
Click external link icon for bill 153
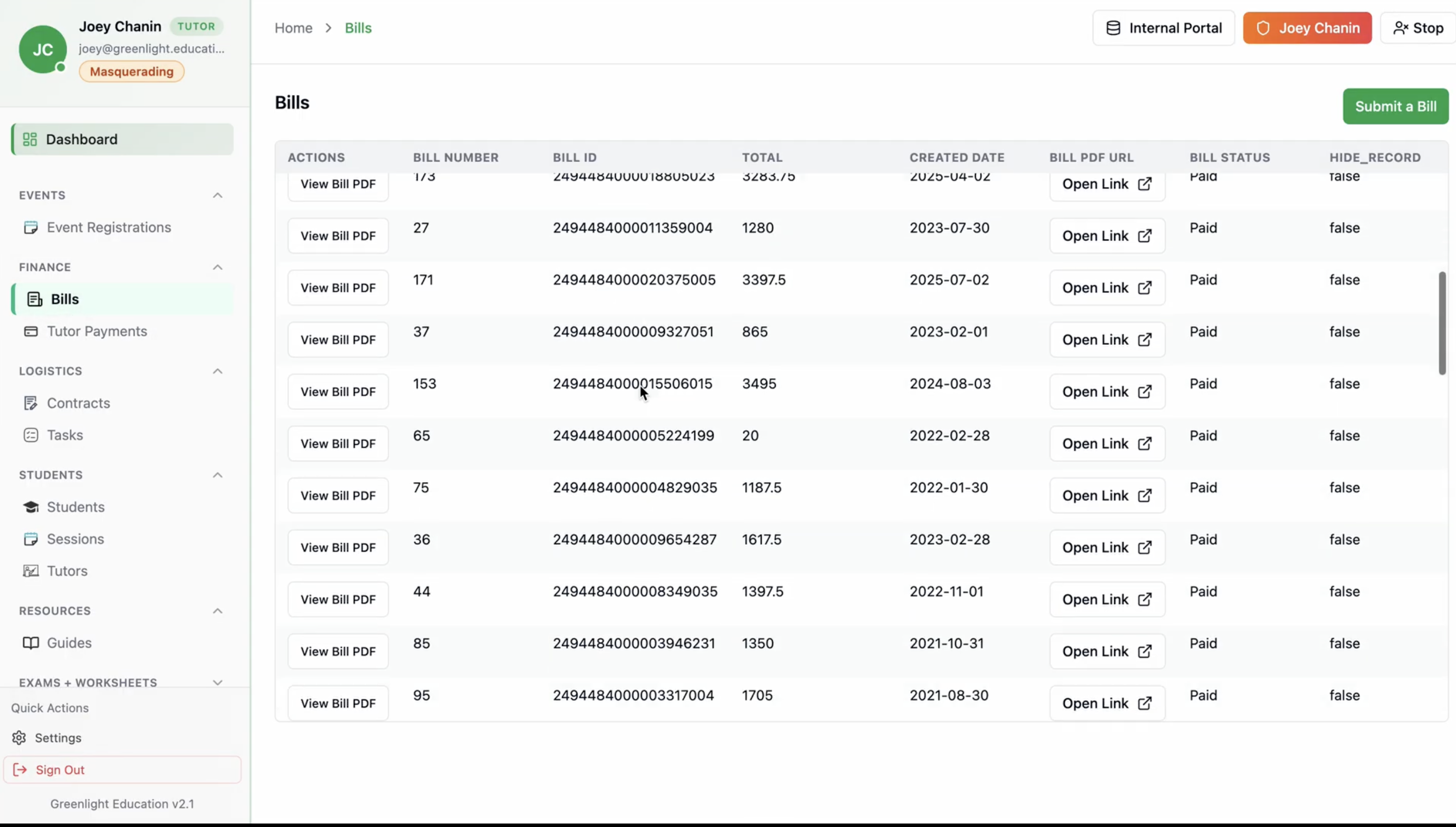[x=1144, y=391]
